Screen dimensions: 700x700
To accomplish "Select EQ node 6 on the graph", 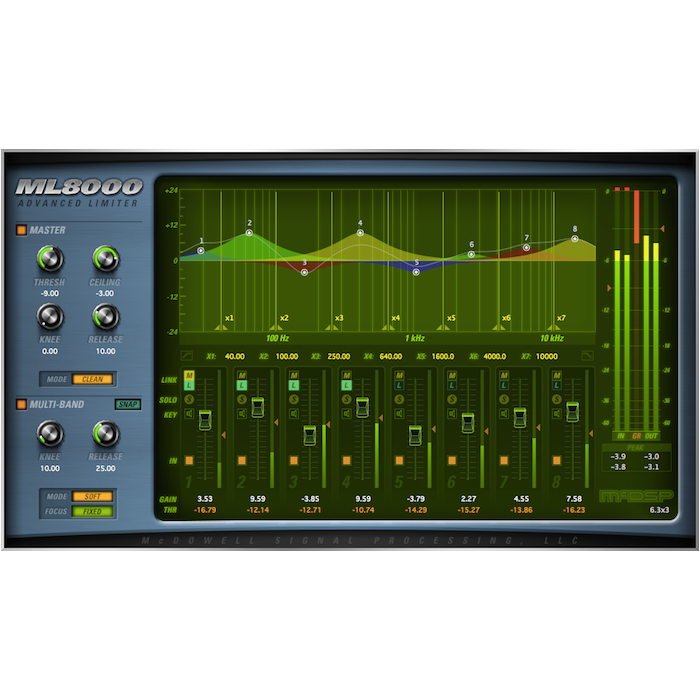I will click(x=471, y=254).
